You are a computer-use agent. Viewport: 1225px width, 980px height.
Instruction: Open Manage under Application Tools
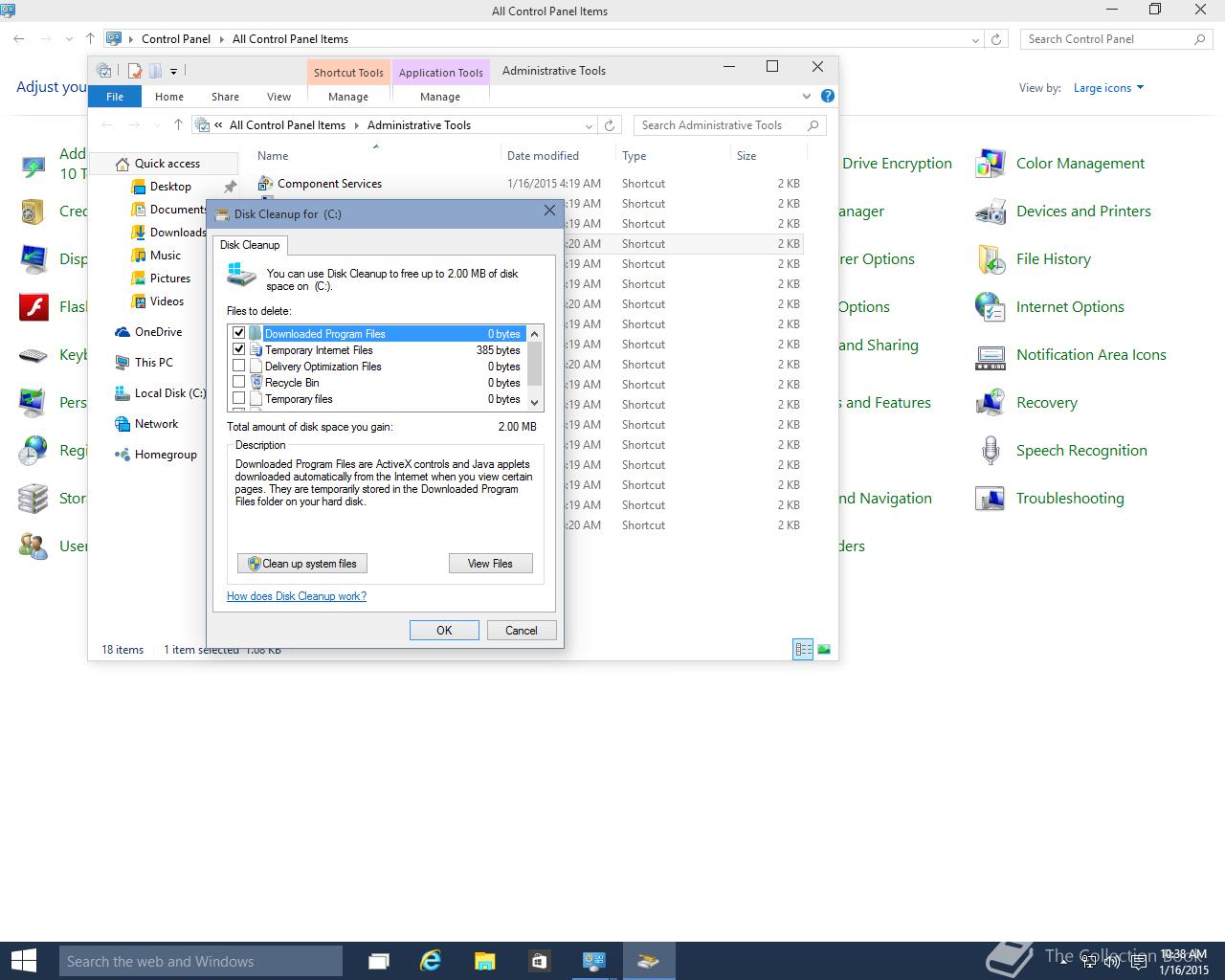pyautogui.click(x=440, y=97)
